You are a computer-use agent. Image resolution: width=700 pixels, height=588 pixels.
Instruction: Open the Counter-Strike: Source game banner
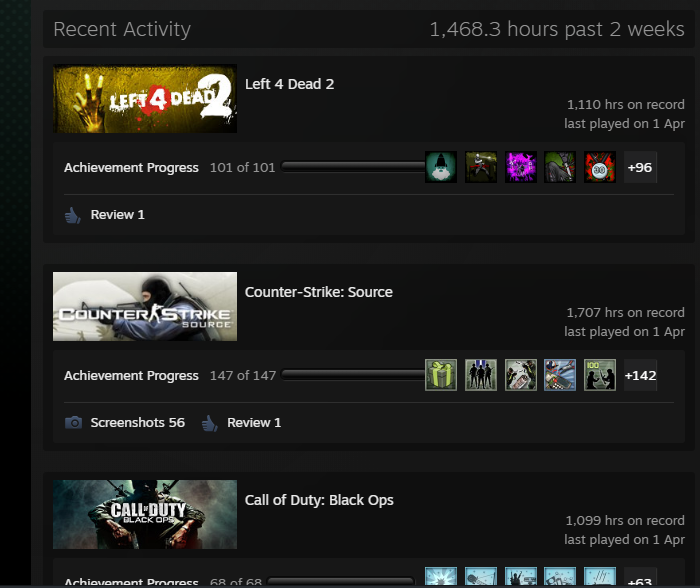pyautogui.click(x=145, y=306)
